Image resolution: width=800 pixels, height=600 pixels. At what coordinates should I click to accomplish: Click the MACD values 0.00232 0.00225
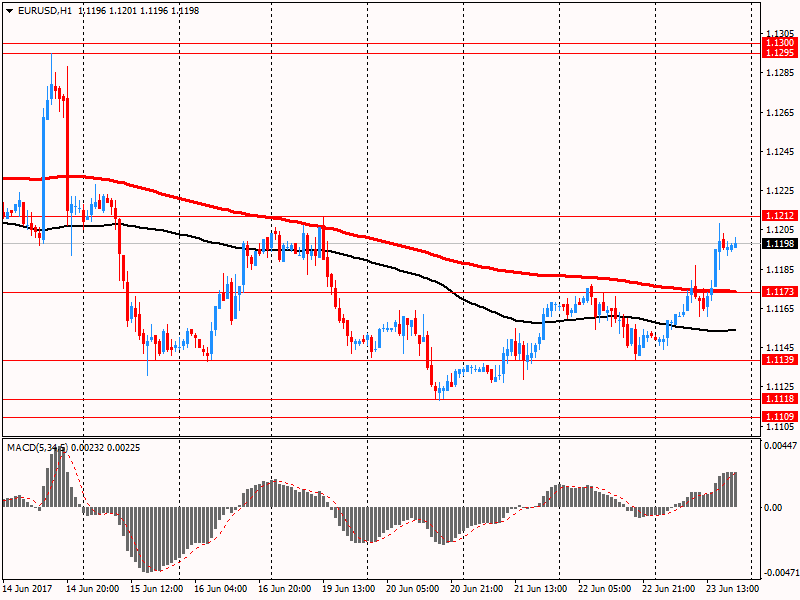(x=106, y=448)
